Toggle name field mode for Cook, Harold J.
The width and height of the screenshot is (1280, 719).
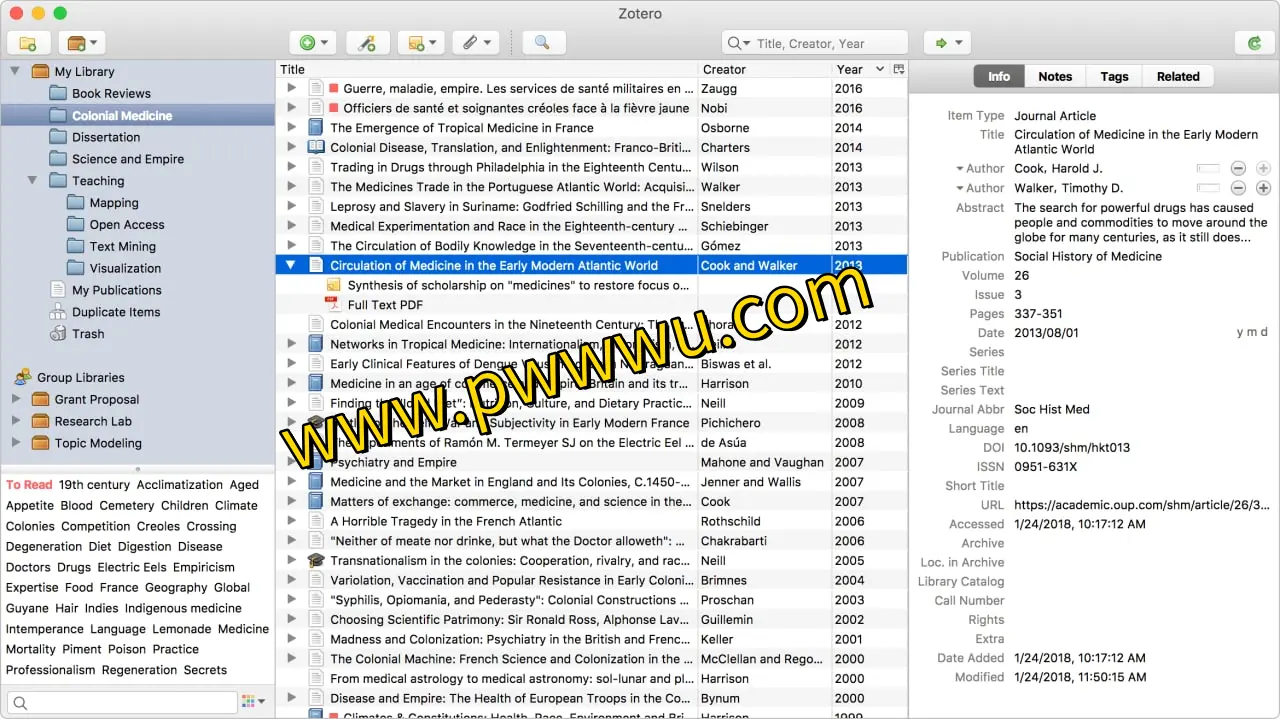coord(1208,169)
